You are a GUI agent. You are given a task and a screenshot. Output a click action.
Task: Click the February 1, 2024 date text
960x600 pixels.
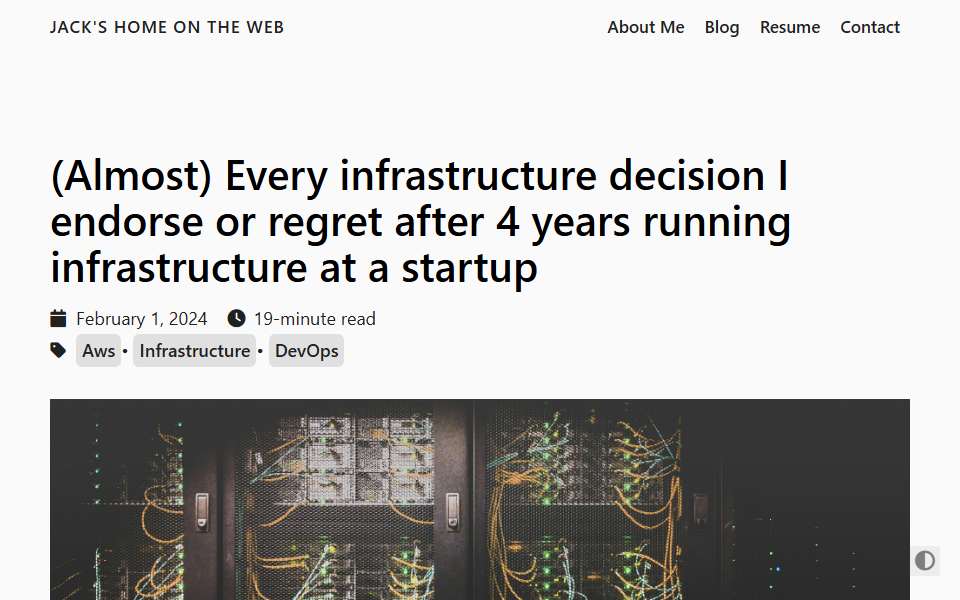click(x=141, y=319)
